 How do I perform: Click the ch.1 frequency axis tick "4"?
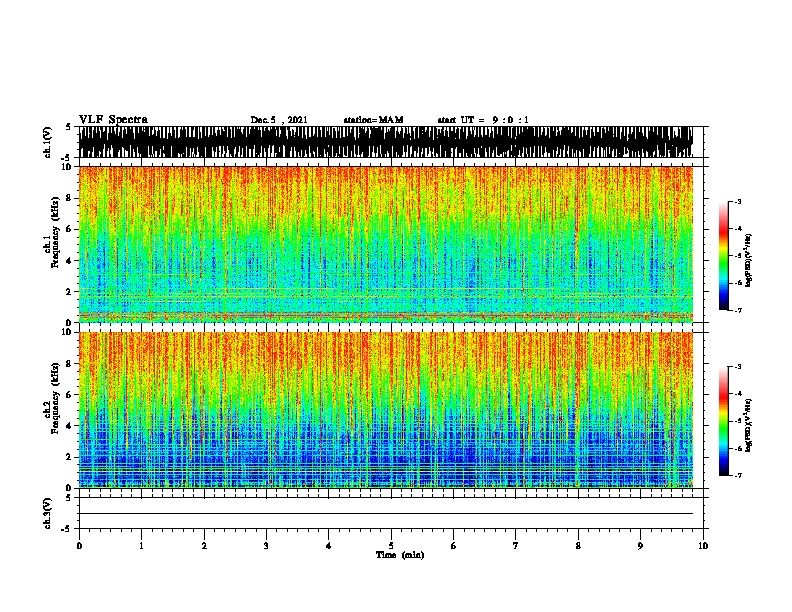(x=70, y=261)
